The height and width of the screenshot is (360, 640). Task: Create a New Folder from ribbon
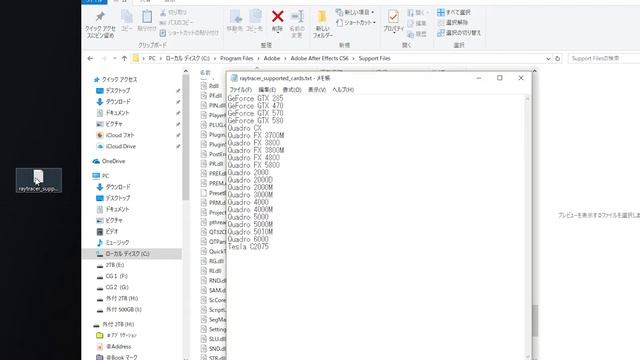322,24
